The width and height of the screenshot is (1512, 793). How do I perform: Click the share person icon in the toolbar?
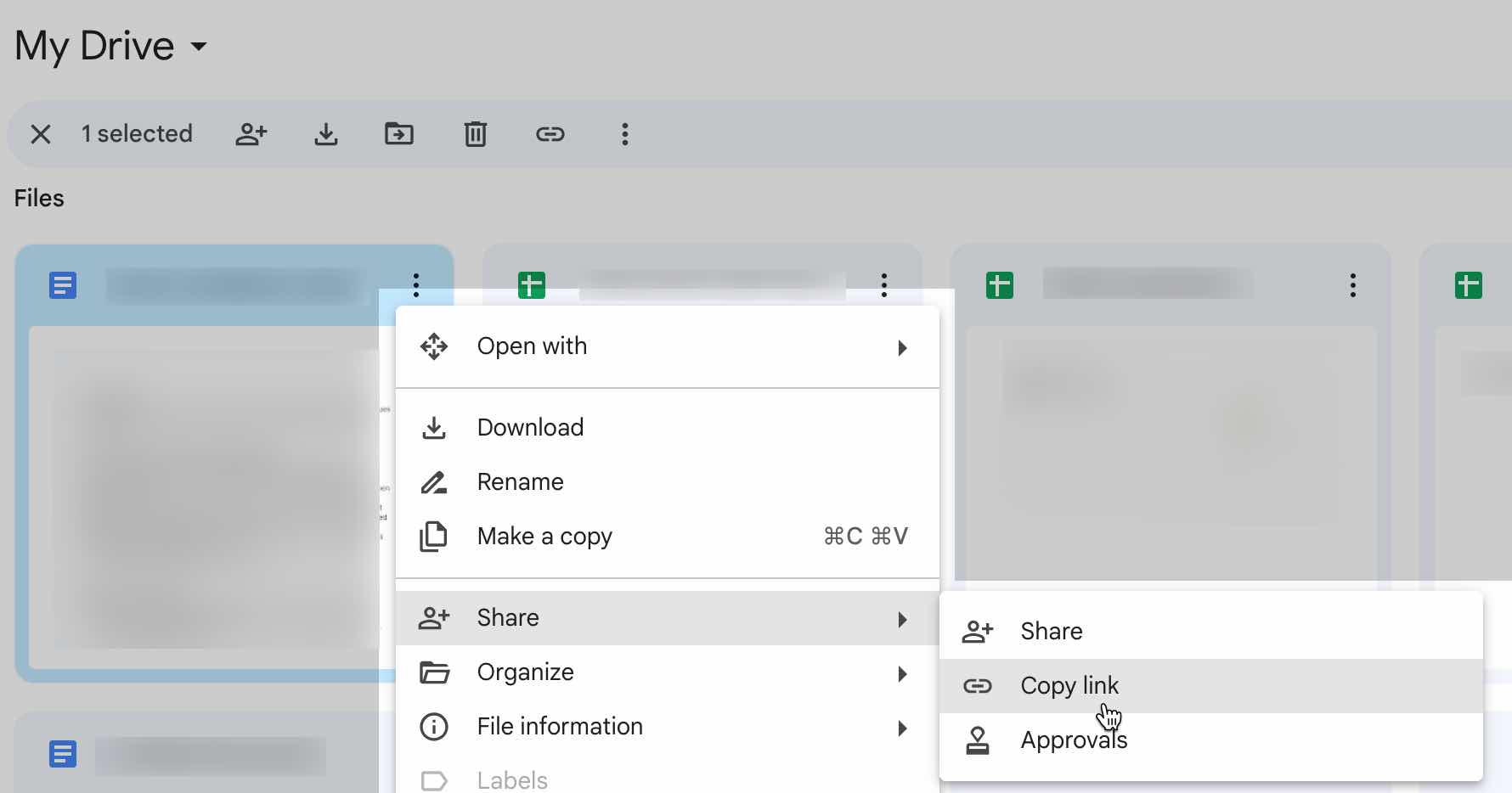(x=251, y=133)
